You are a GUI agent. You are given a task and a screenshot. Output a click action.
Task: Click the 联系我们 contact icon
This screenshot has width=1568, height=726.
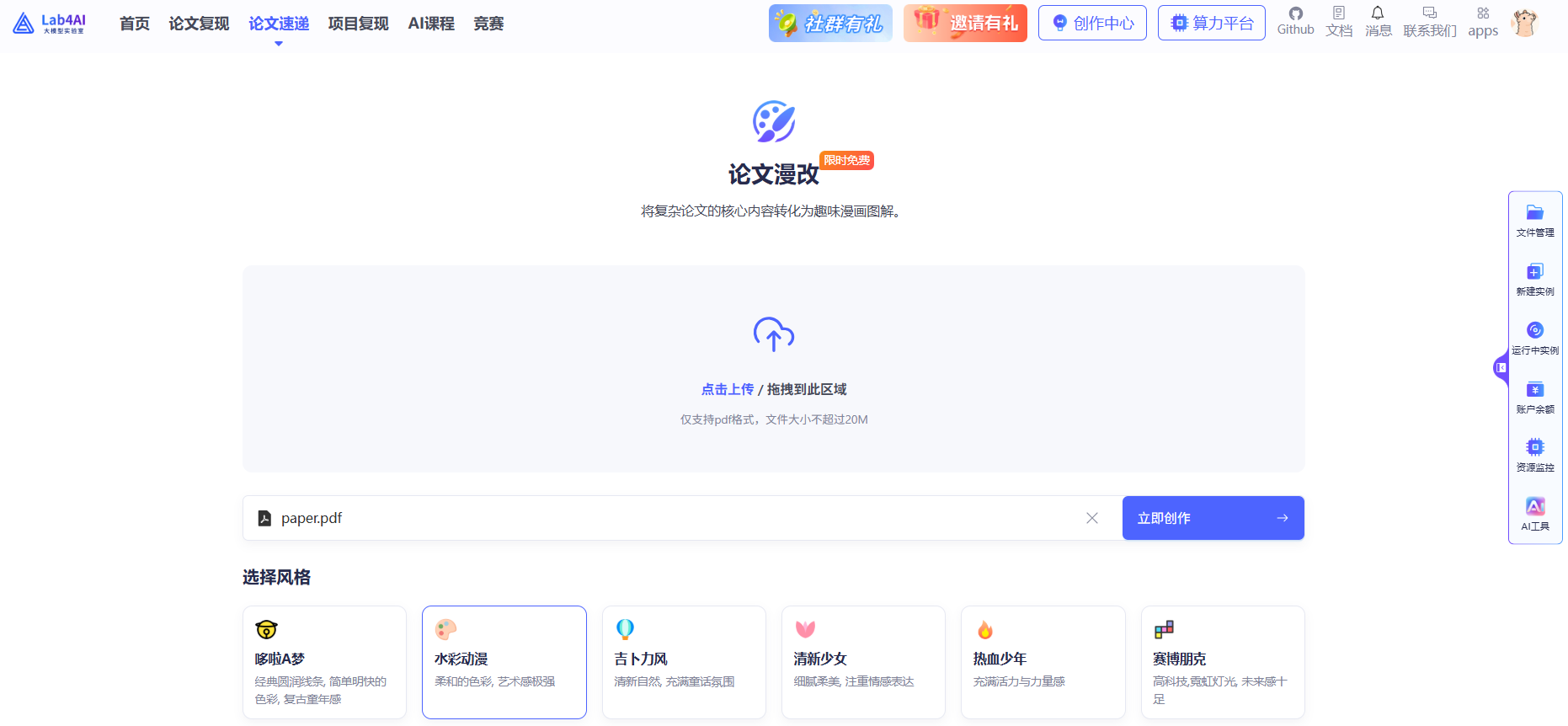[1430, 22]
